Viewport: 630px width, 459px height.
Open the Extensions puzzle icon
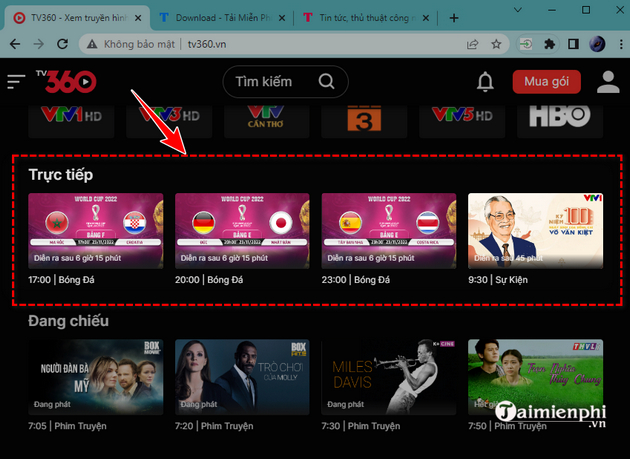point(549,44)
